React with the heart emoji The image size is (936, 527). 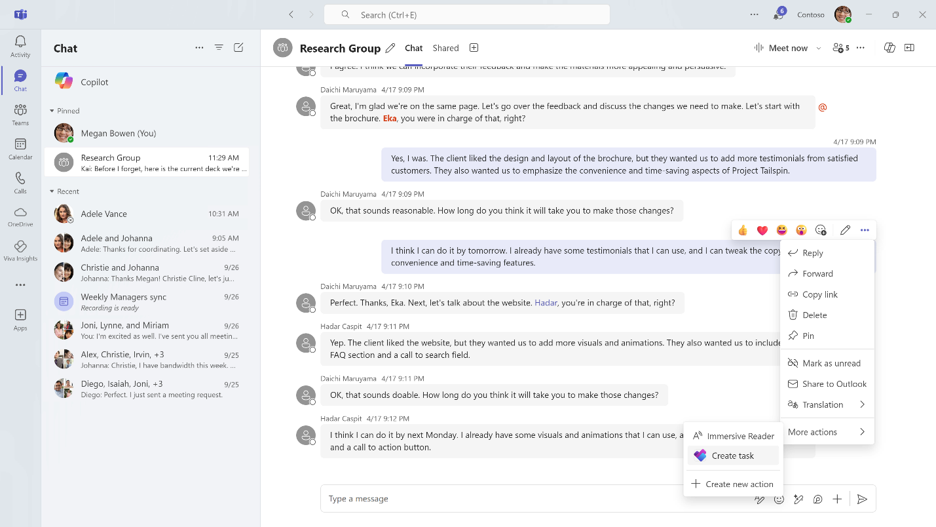[762, 231]
